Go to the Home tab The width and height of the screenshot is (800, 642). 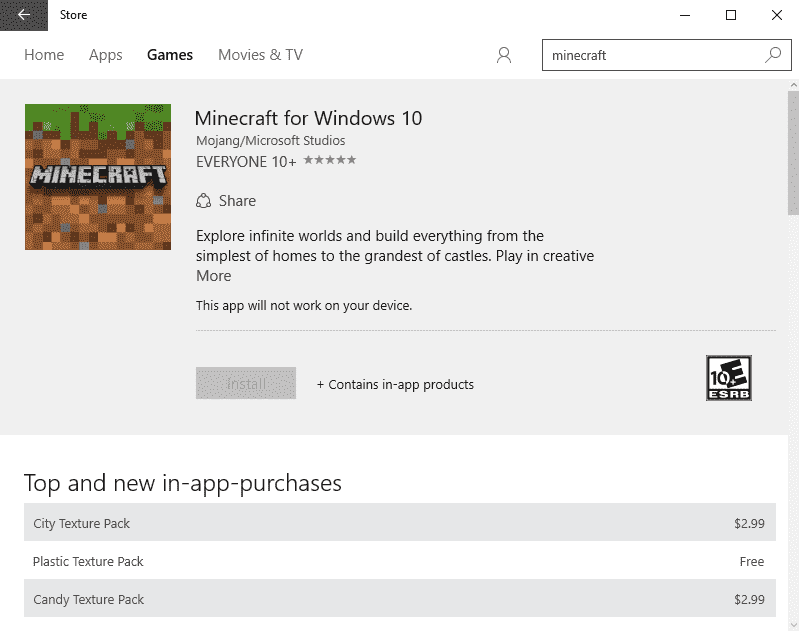point(44,55)
